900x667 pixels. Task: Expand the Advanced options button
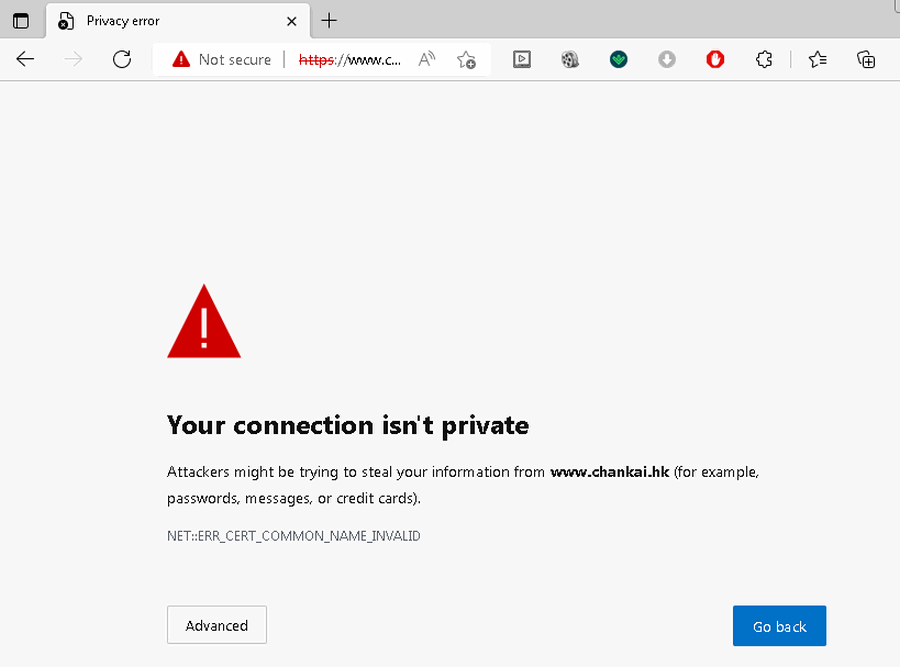pos(217,626)
